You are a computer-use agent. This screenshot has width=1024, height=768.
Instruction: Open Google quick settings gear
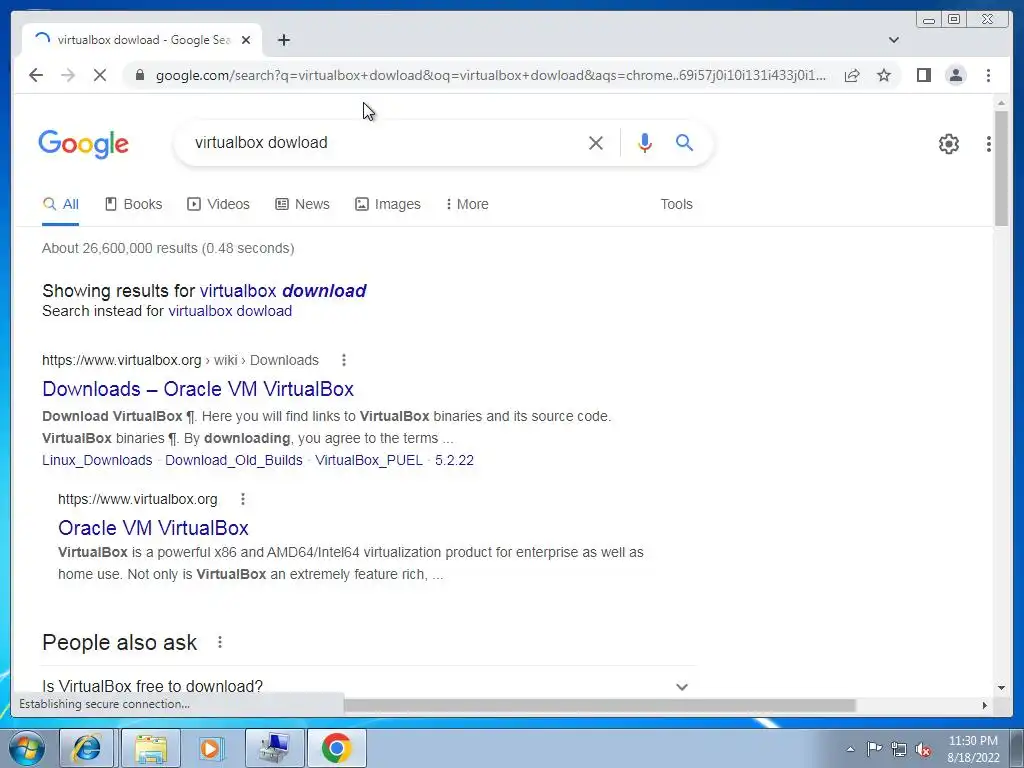point(948,144)
